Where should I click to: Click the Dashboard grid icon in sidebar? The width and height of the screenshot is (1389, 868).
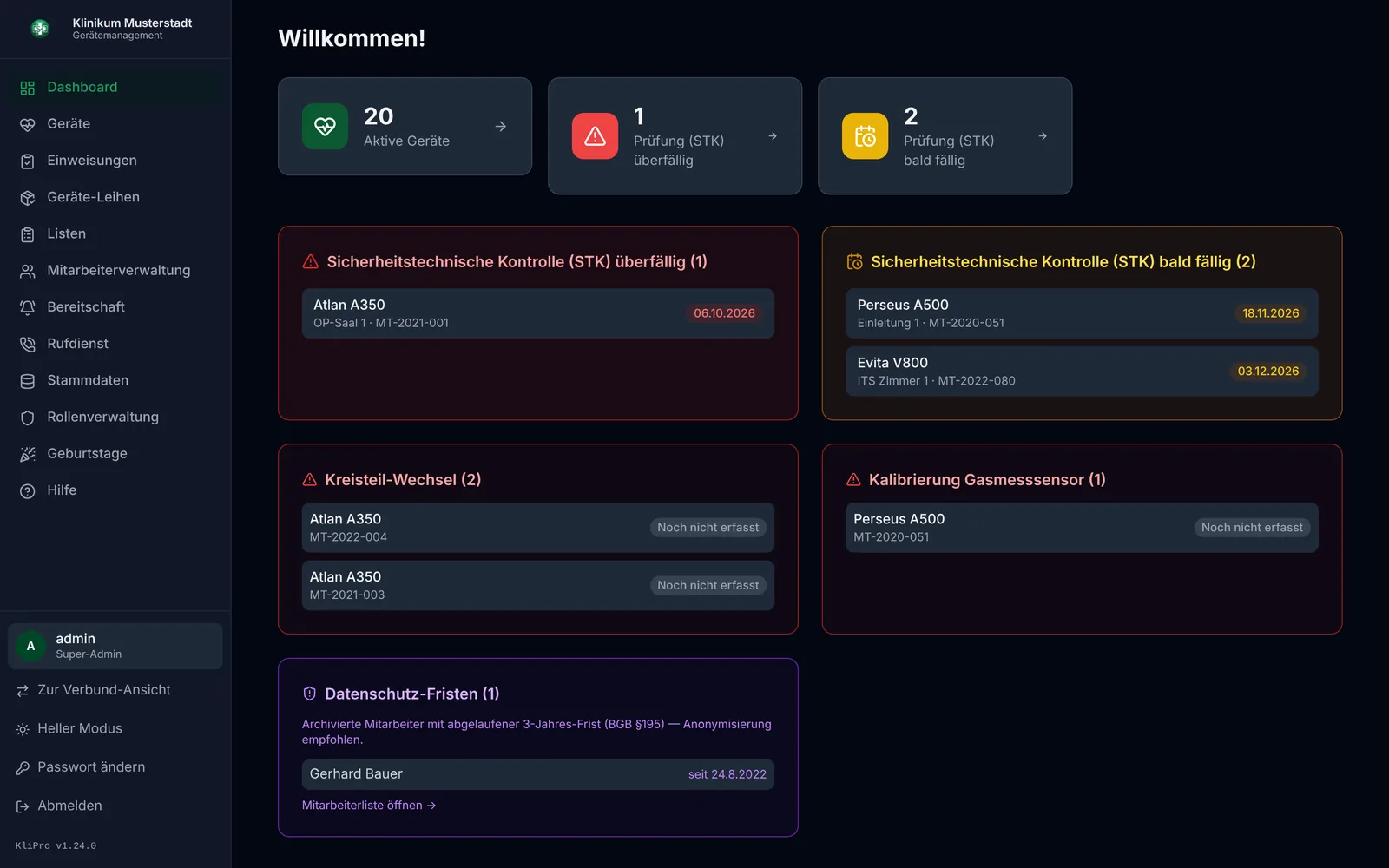pos(28,88)
